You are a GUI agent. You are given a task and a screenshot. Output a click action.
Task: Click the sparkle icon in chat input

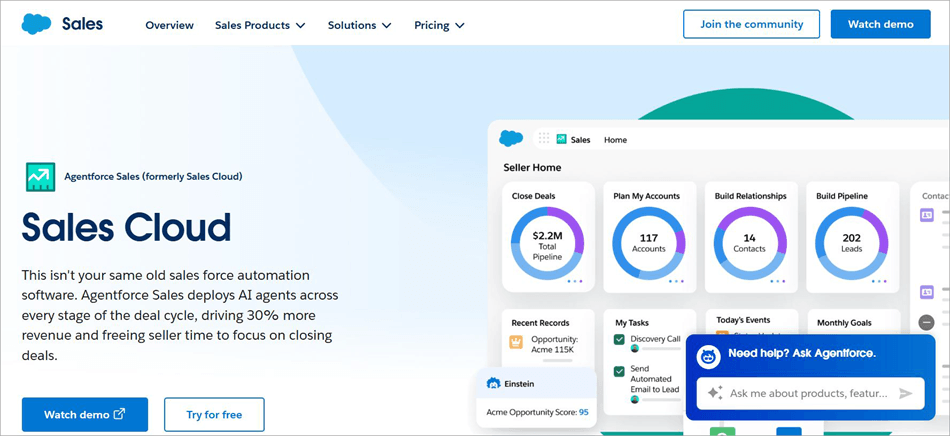tap(716, 393)
